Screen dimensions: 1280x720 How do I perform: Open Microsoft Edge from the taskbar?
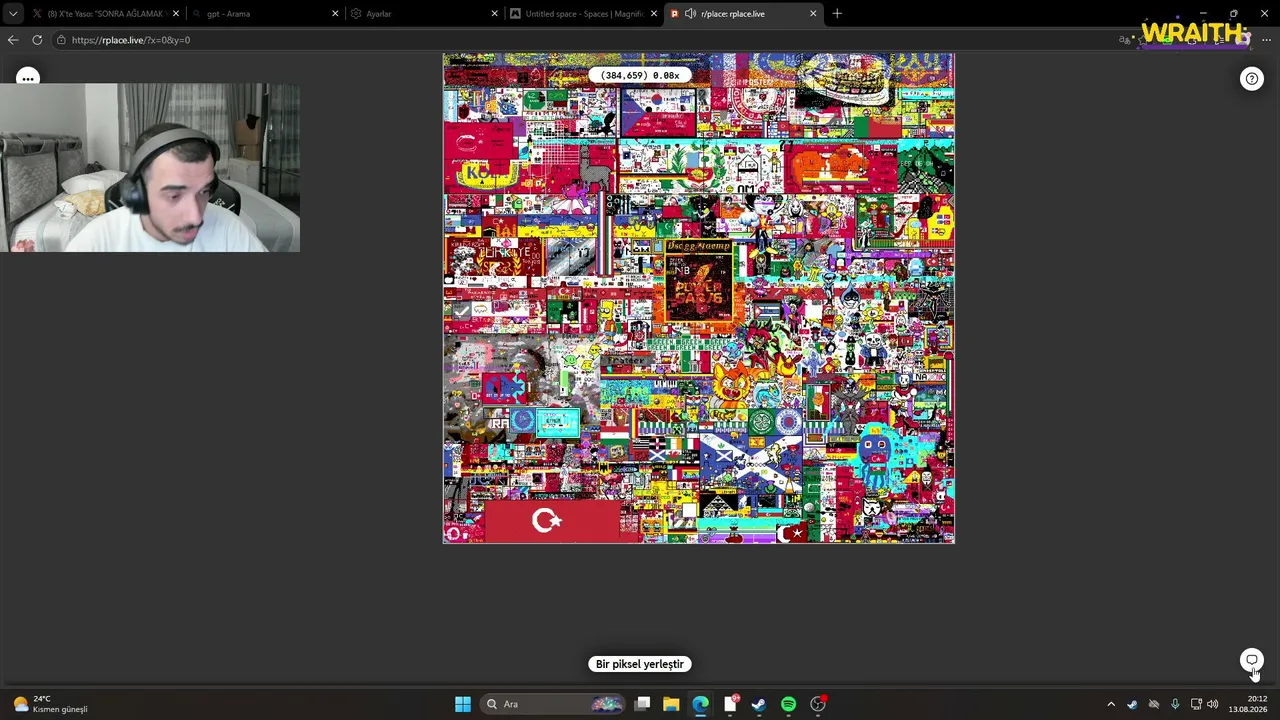[700, 704]
